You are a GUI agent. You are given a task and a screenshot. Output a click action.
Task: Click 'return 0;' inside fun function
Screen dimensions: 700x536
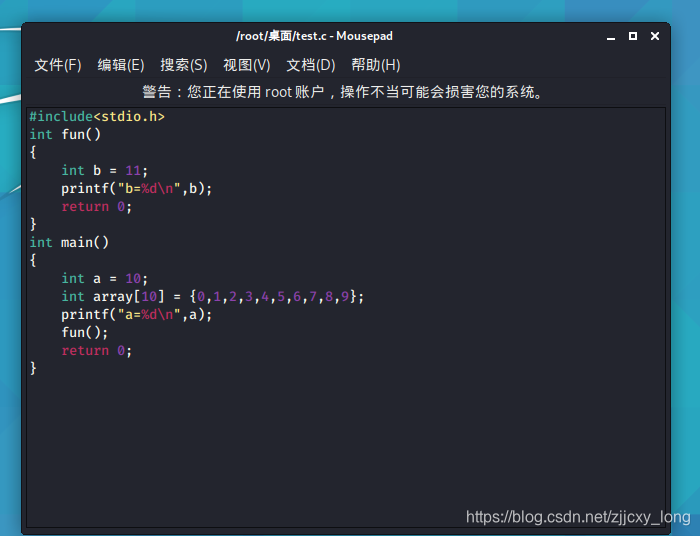96,207
